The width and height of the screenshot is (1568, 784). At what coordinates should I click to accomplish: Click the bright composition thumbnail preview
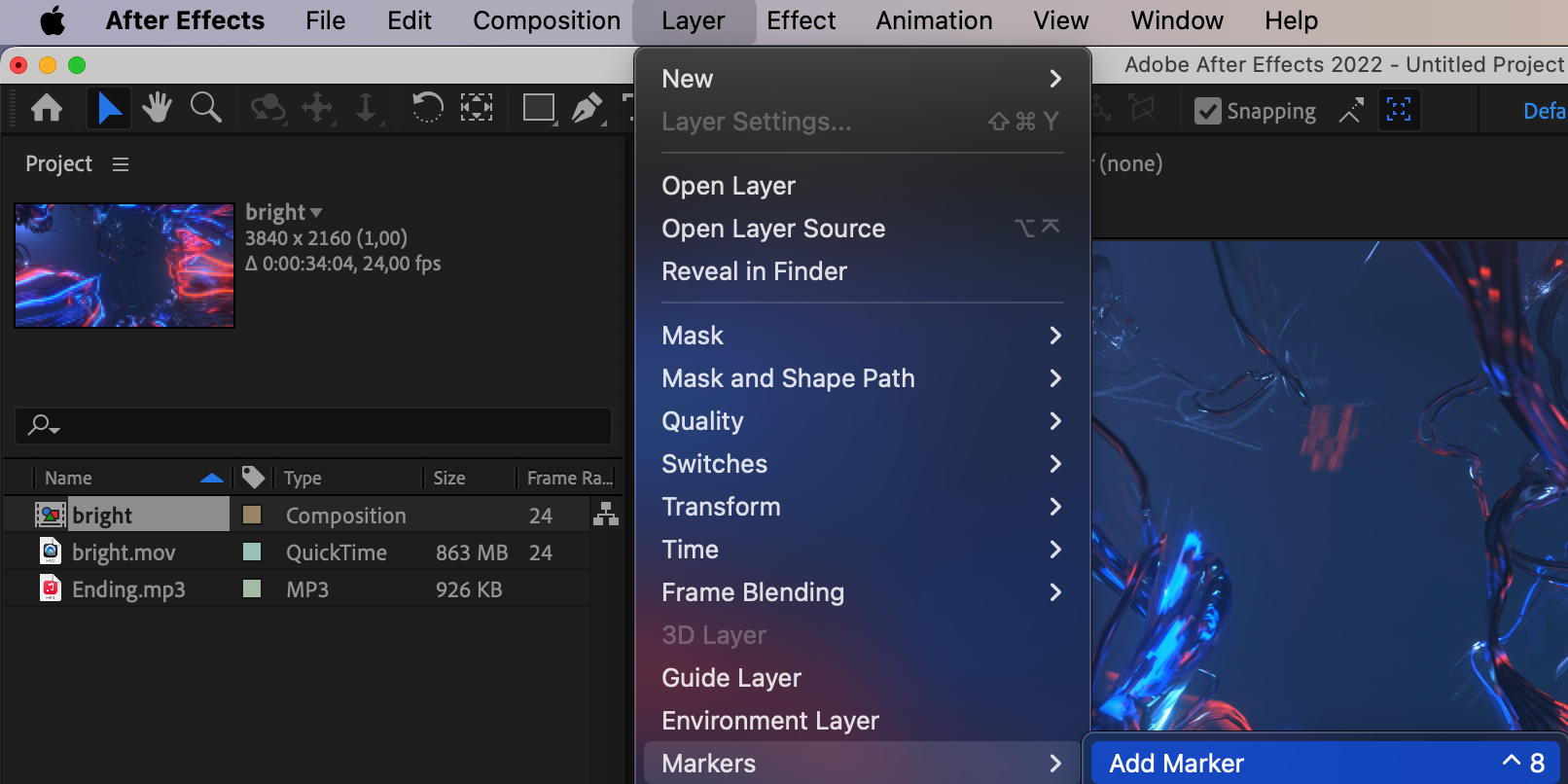[x=125, y=266]
